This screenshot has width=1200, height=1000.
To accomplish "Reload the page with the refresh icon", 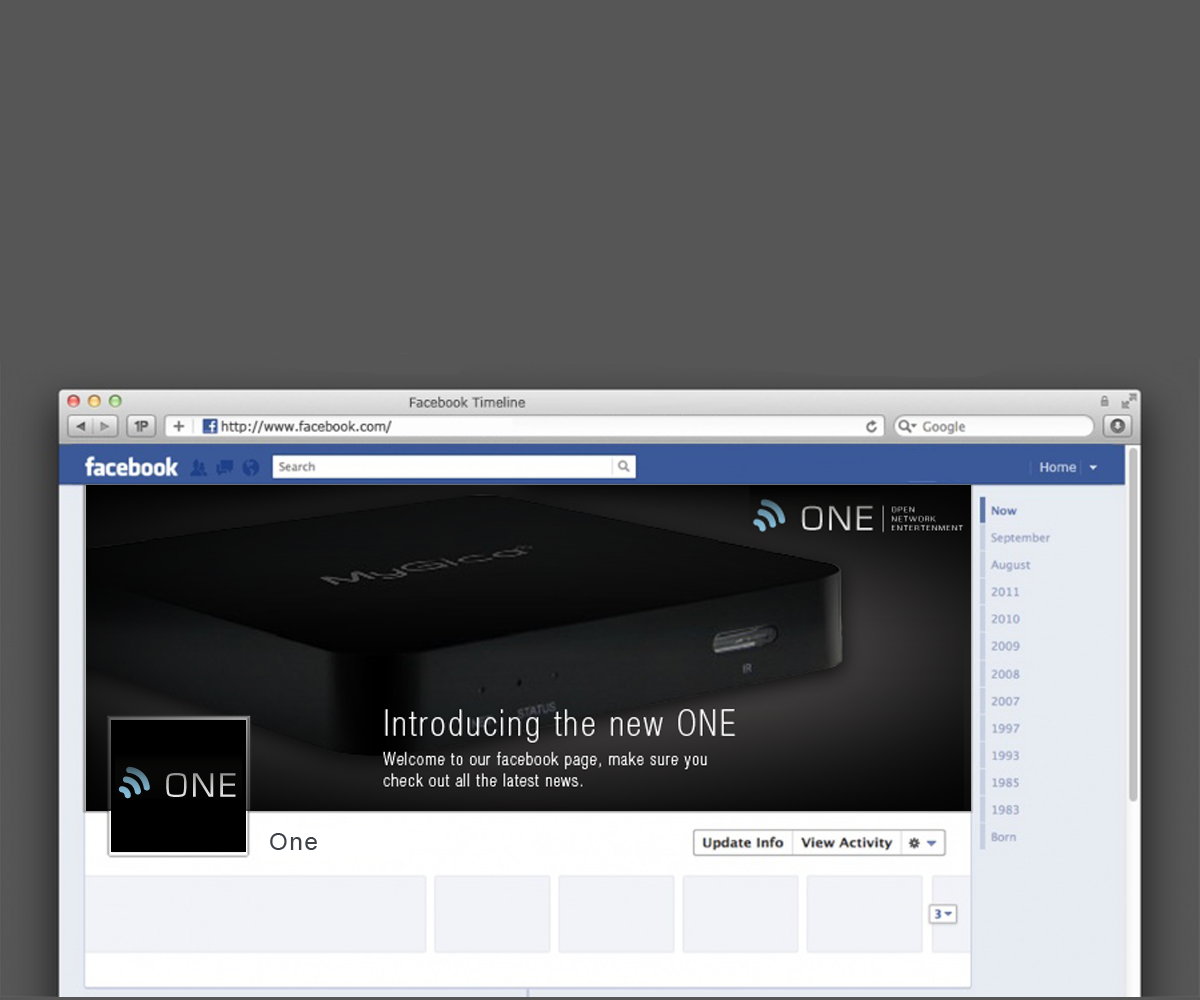I will coord(871,426).
